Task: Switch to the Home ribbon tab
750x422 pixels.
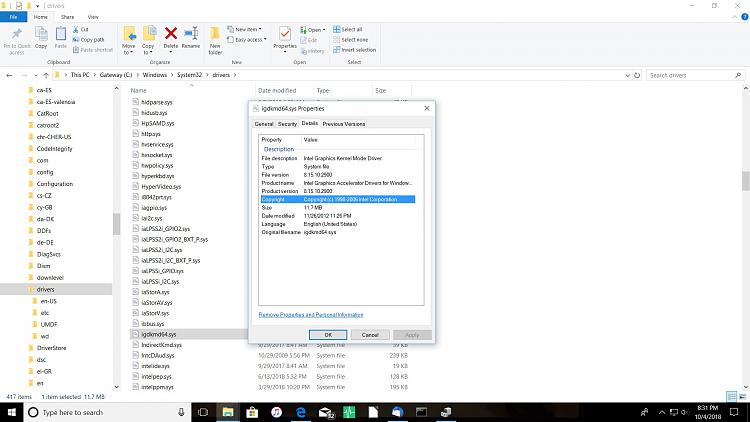Action: click(x=41, y=17)
